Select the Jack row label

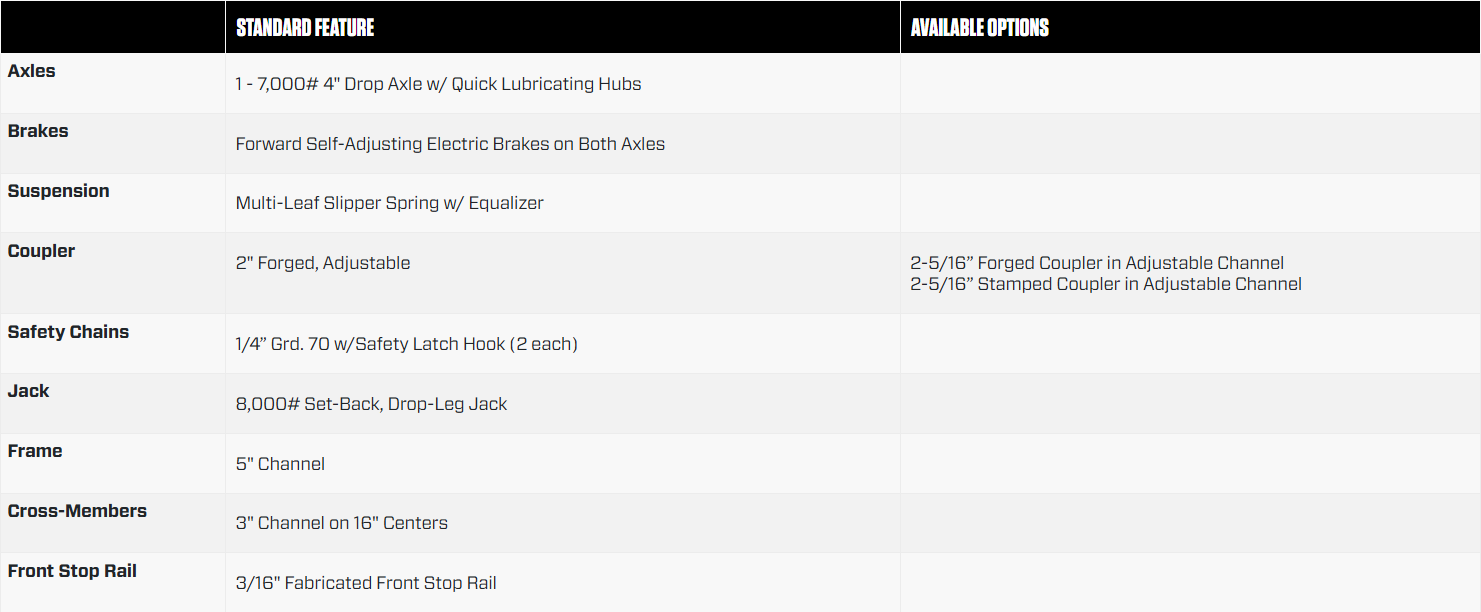pos(28,391)
